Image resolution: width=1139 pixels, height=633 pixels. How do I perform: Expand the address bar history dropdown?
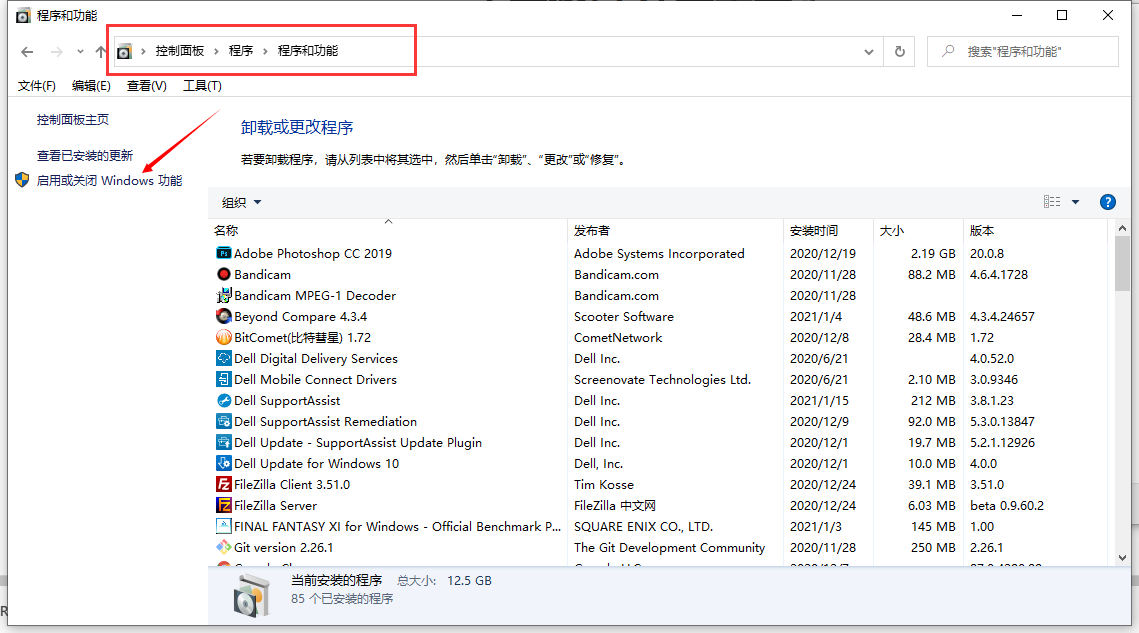click(x=869, y=52)
